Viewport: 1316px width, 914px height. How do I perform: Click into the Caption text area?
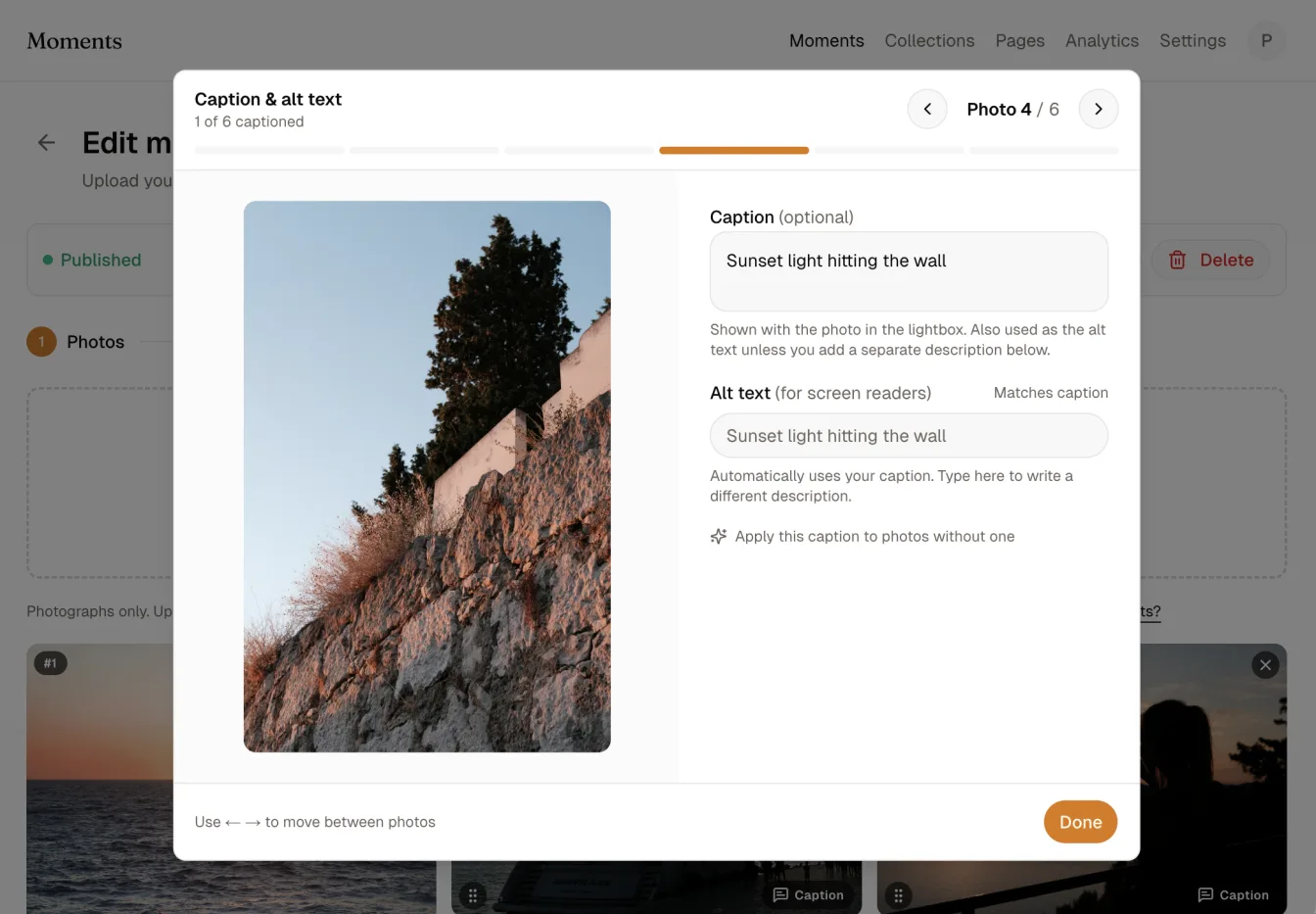(x=909, y=271)
